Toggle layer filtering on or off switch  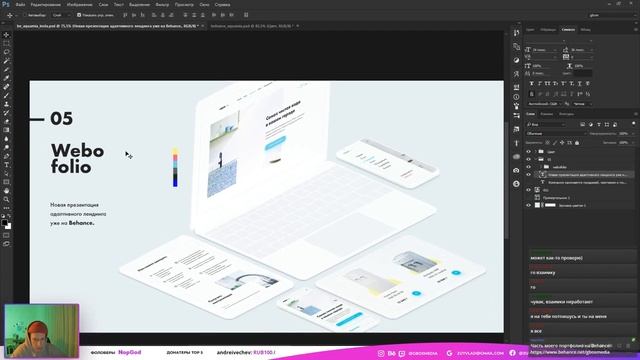(633, 123)
